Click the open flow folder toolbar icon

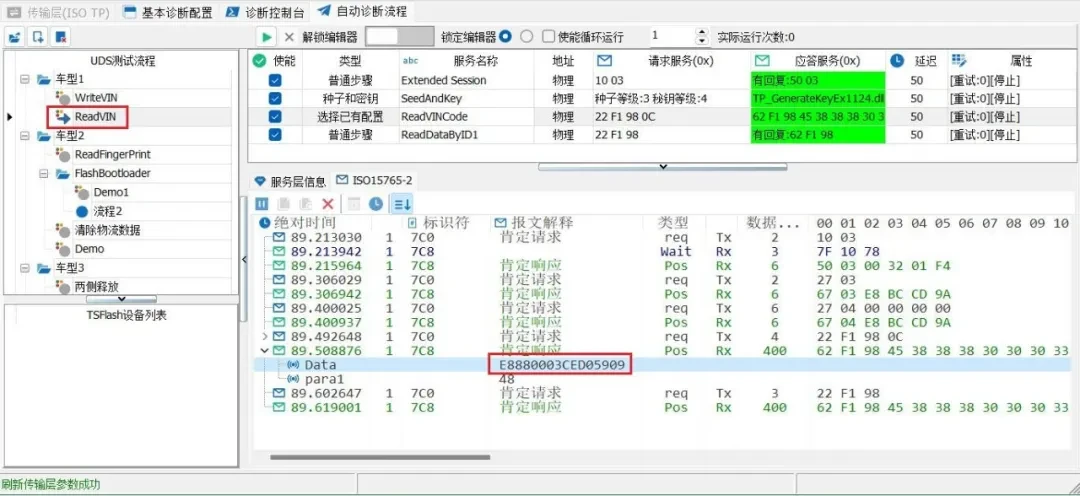click(14, 37)
